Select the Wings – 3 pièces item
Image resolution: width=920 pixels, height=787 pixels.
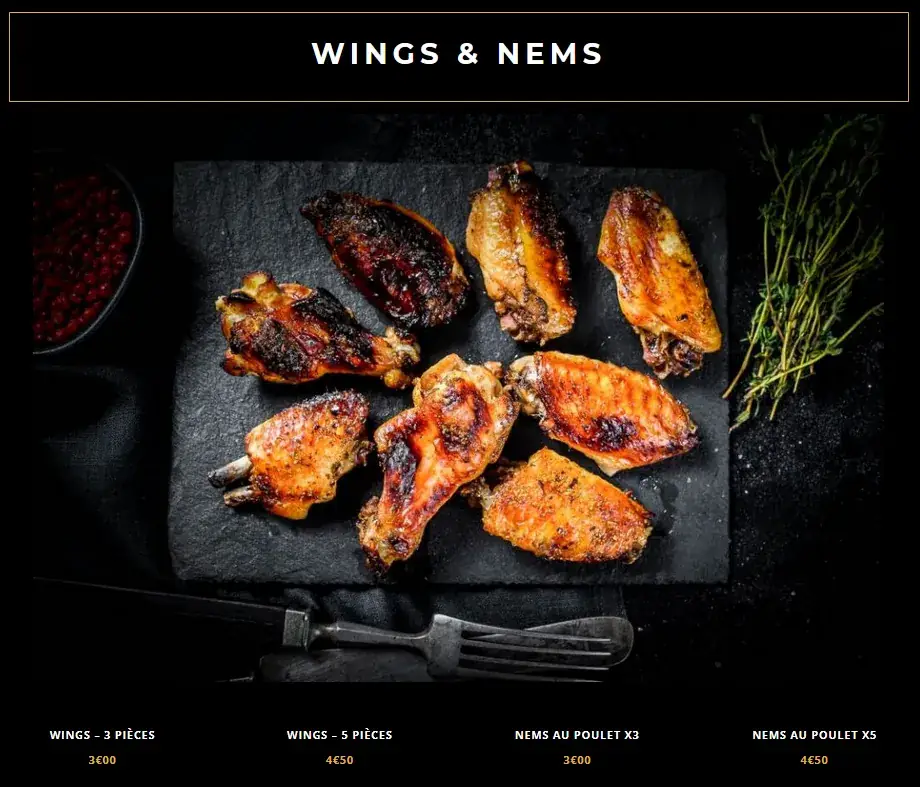pyautogui.click(x=102, y=735)
